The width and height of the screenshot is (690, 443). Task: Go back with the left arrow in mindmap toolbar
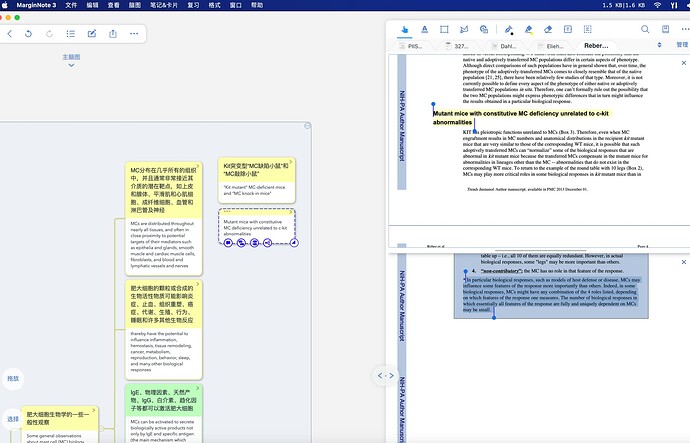(x=10, y=34)
